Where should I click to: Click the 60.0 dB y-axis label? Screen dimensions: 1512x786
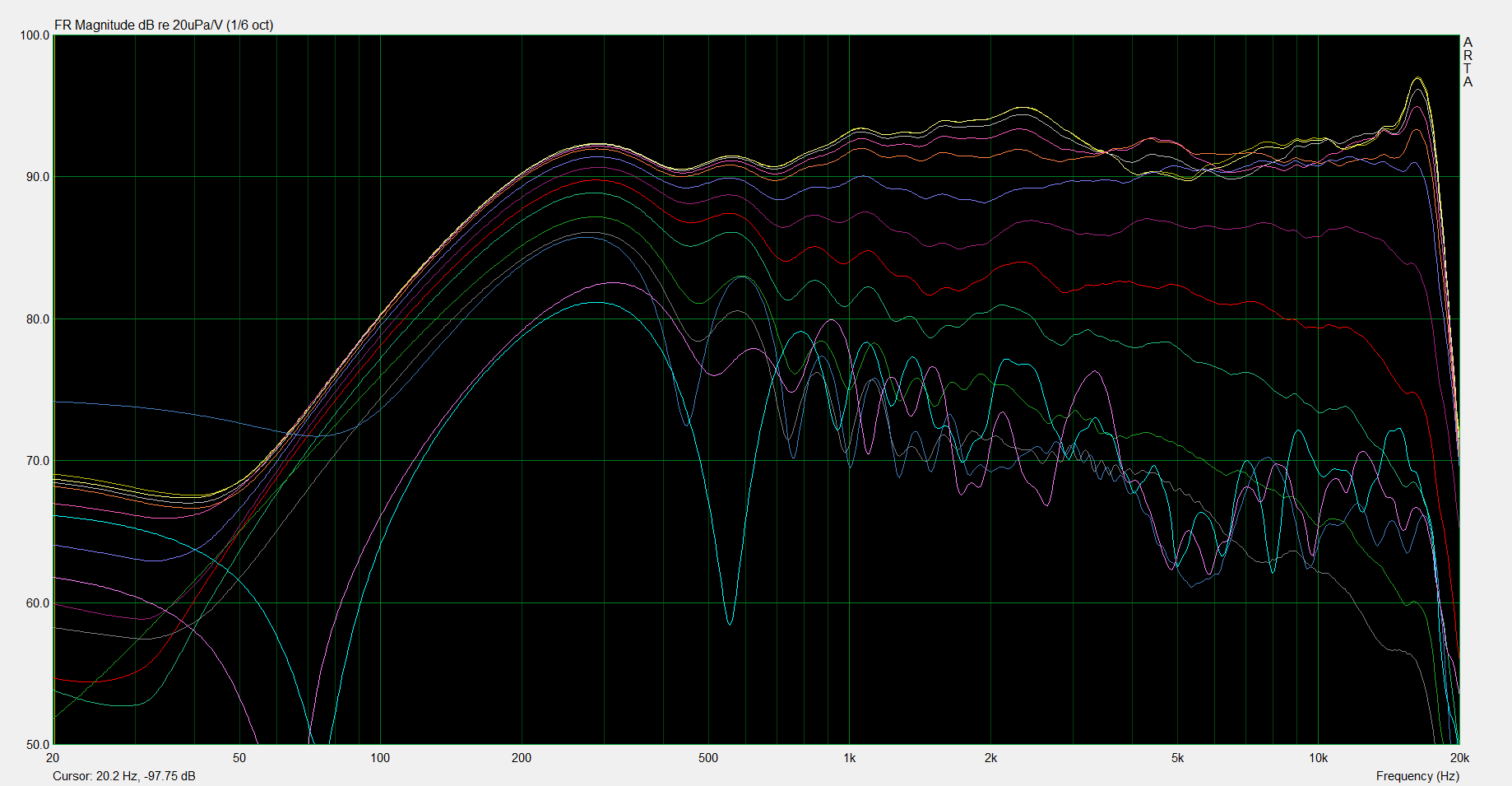[38, 603]
